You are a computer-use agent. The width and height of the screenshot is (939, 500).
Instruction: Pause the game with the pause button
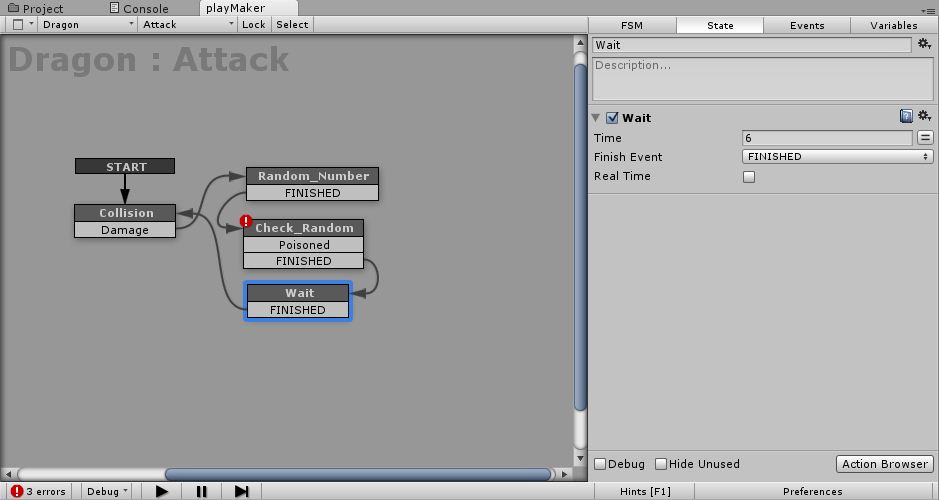[x=201, y=492]
